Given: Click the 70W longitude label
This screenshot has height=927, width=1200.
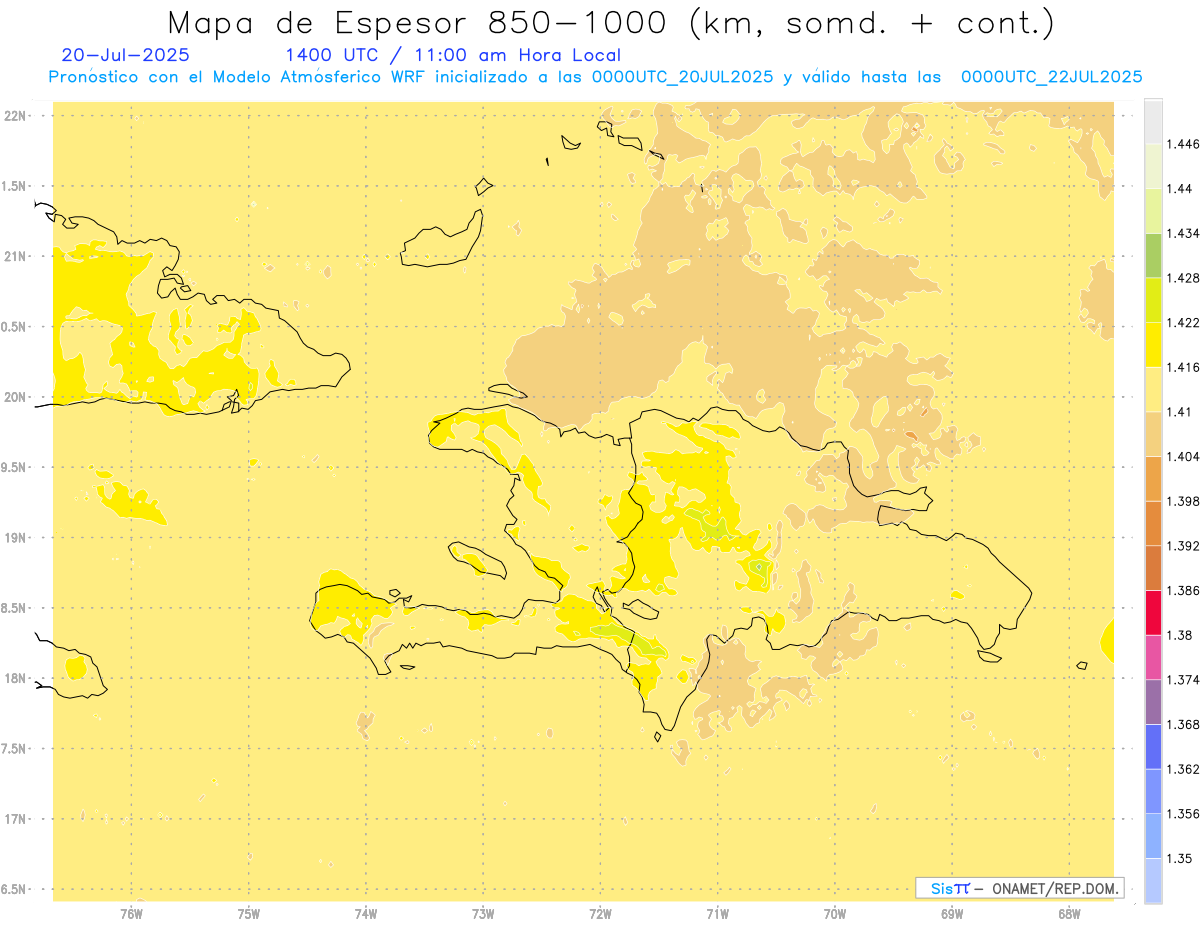Looking at the screenshot, I should [834, 914].
